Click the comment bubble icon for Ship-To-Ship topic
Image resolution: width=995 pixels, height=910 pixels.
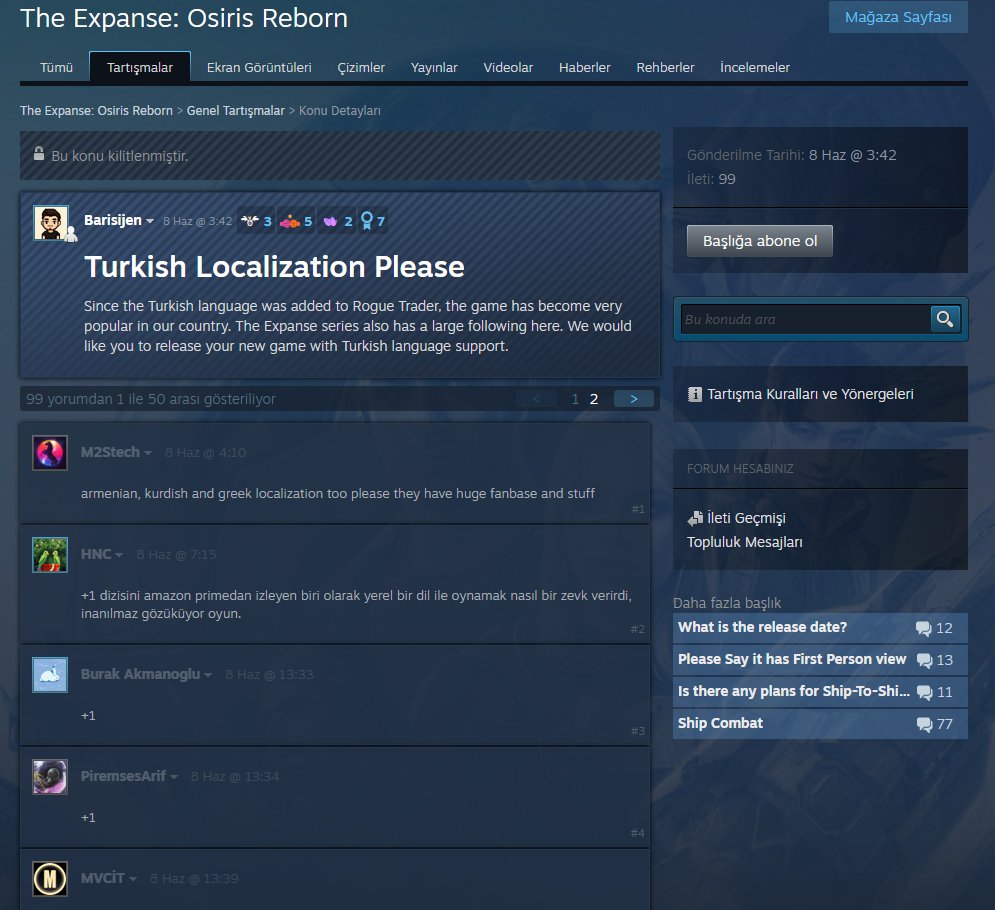pyautogui.click(x=924, y=692)
